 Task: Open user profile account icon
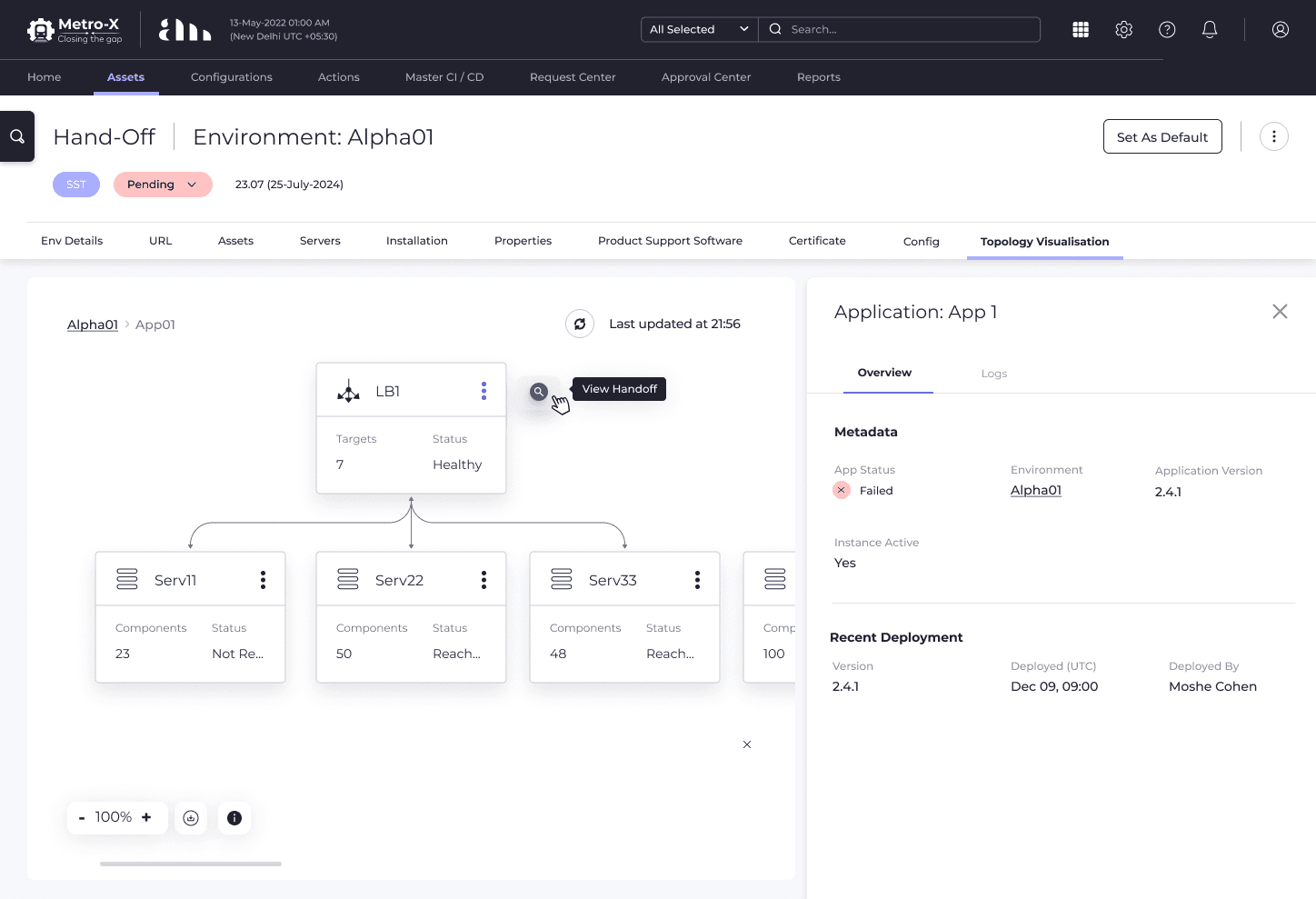1281,30
